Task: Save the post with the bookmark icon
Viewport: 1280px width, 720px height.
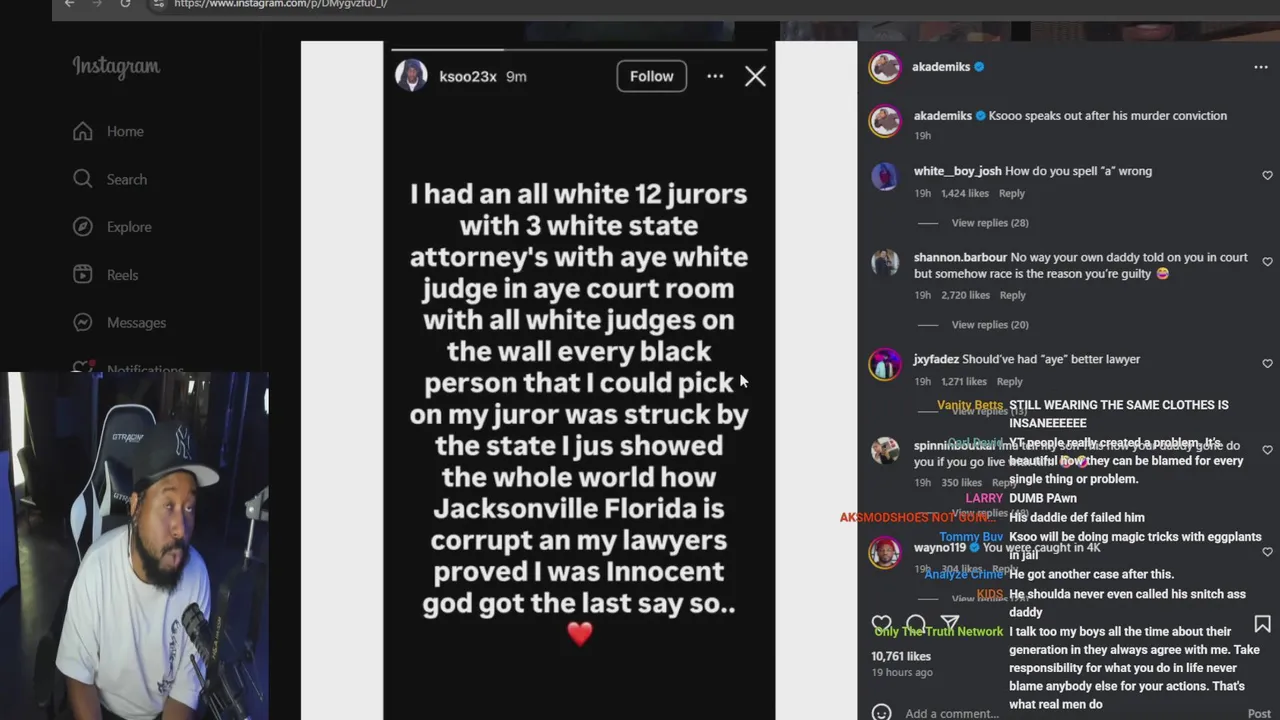Action: [x=1262, y=624]
